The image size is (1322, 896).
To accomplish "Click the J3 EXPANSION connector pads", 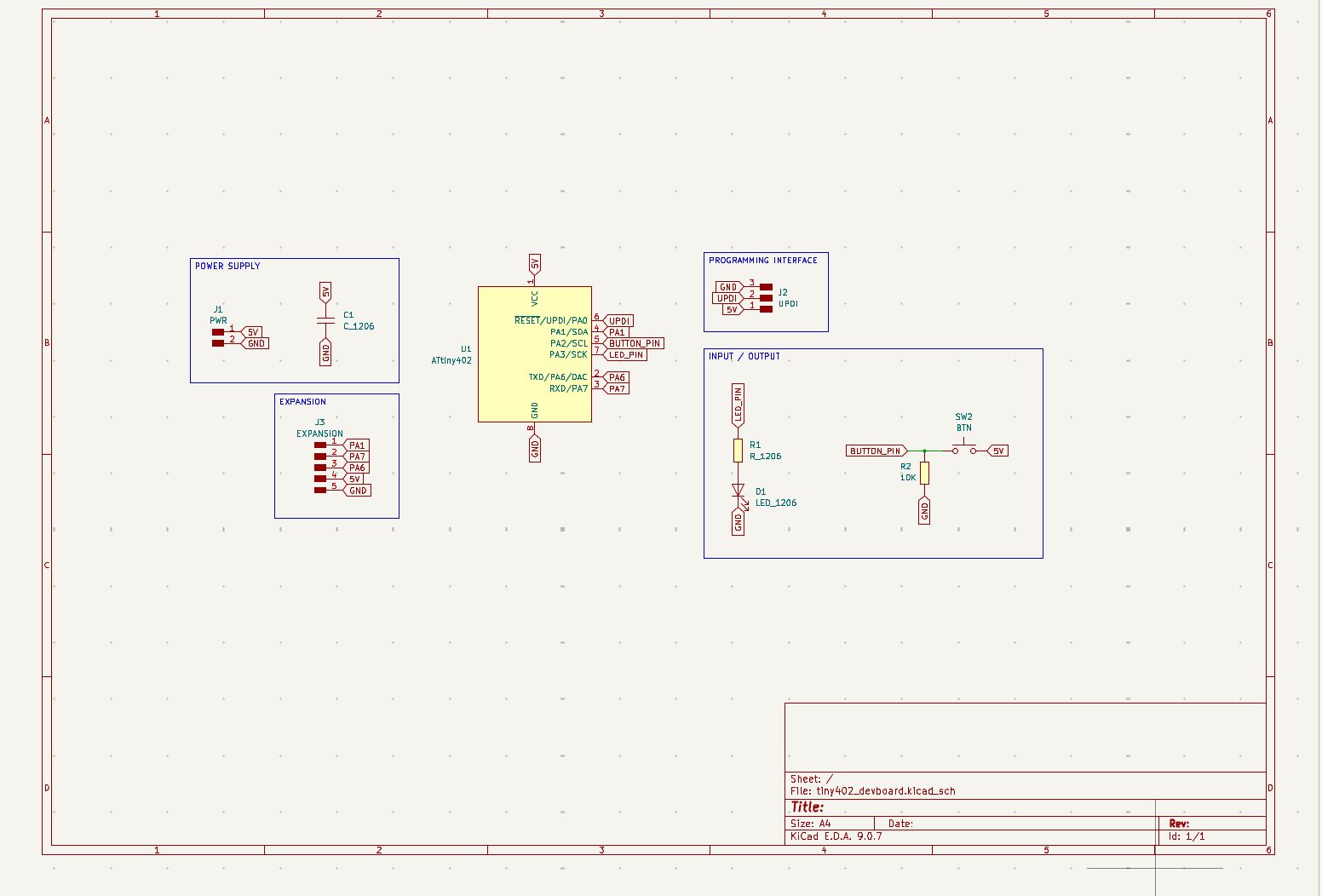I will 320,468.
